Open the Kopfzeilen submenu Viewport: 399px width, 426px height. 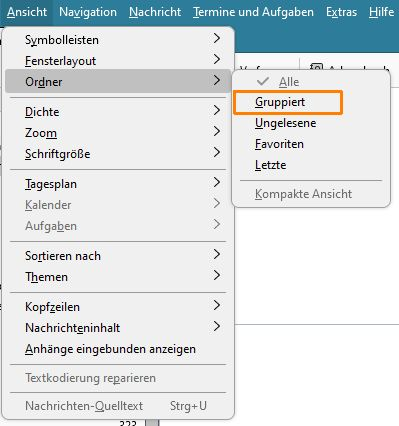coord(118,307)
